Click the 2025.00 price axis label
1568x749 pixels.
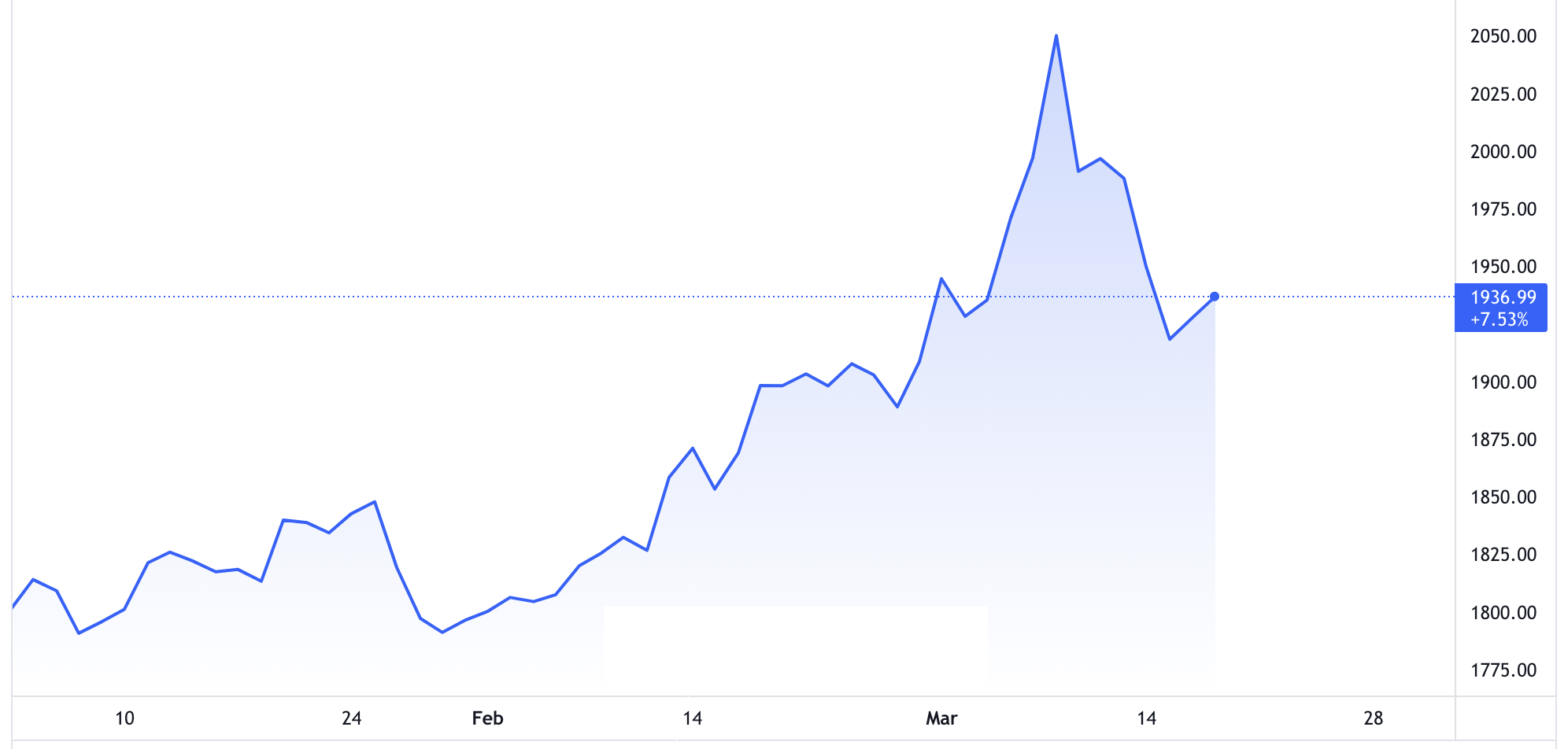(x=1503, y=94)
